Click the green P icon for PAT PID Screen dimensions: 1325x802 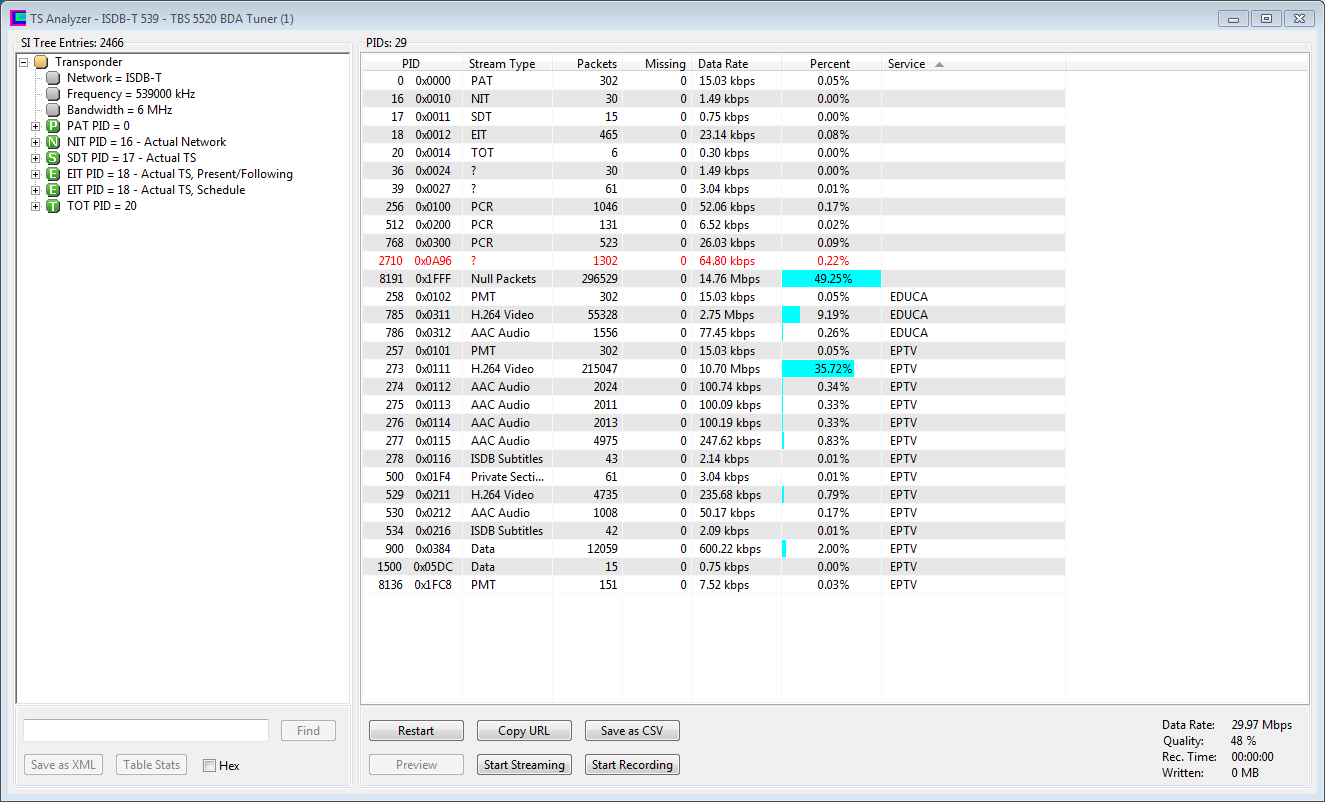tap(53, 126)
